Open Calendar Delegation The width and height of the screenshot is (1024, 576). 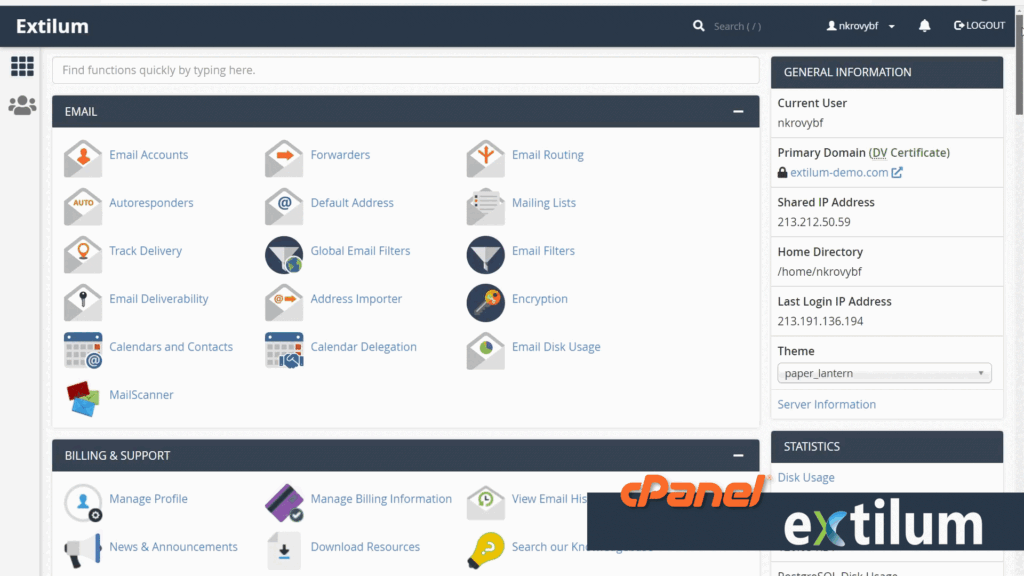(x=365, y=347)
